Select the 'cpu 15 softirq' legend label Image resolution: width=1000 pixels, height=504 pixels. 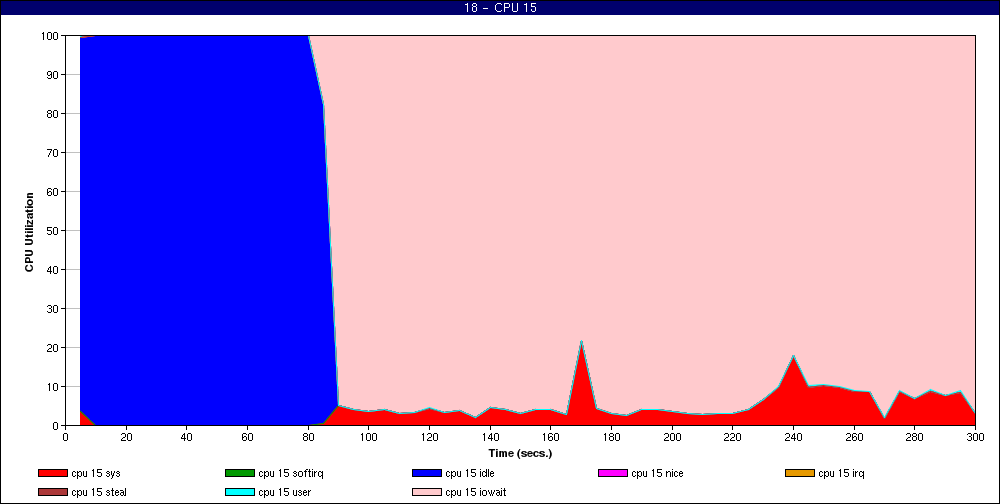291,473
